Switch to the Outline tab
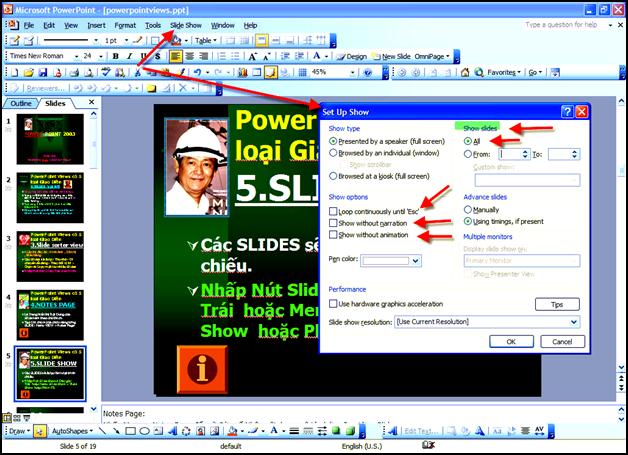This screenshot has height=455, width=628. (20, 103)
